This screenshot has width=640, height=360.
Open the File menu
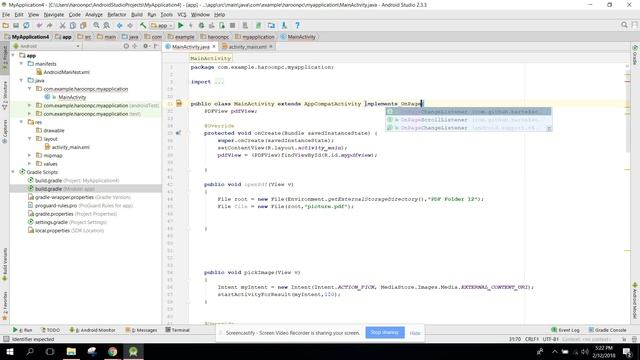click(6, 15)
